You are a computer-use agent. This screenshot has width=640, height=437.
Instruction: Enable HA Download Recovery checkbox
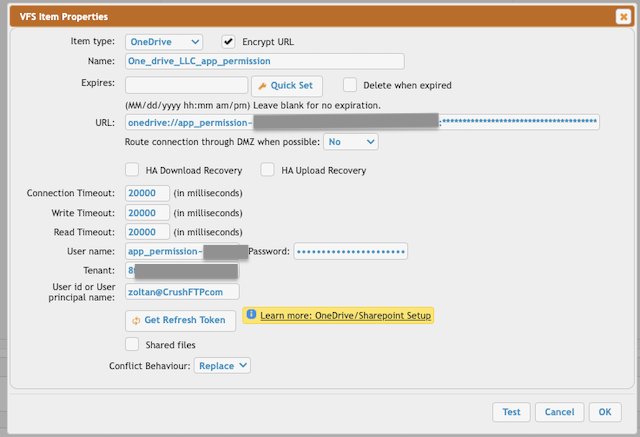[x=132, y=170]
